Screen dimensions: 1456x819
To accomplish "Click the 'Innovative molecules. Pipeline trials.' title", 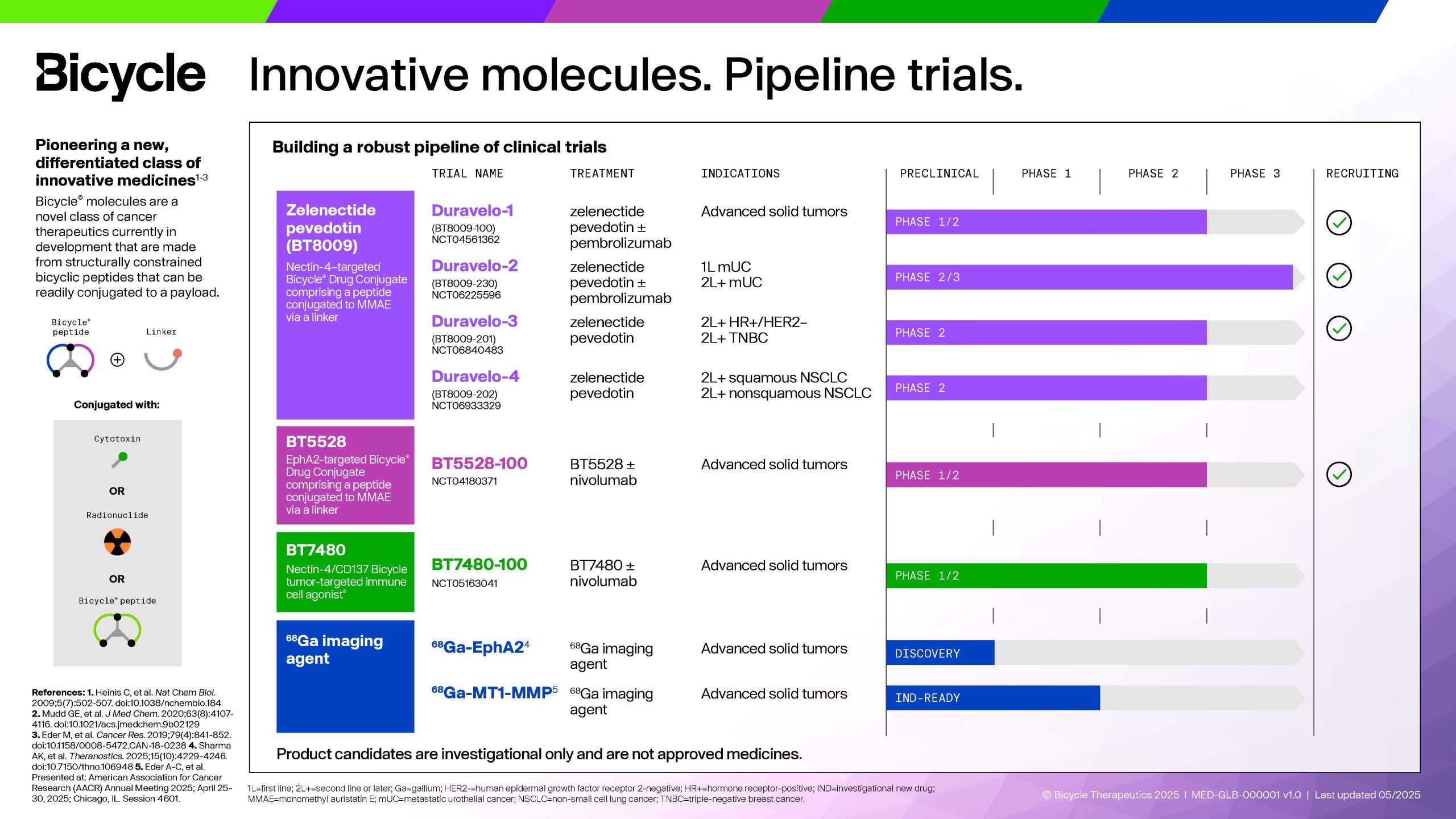I will tap(635, 75).
